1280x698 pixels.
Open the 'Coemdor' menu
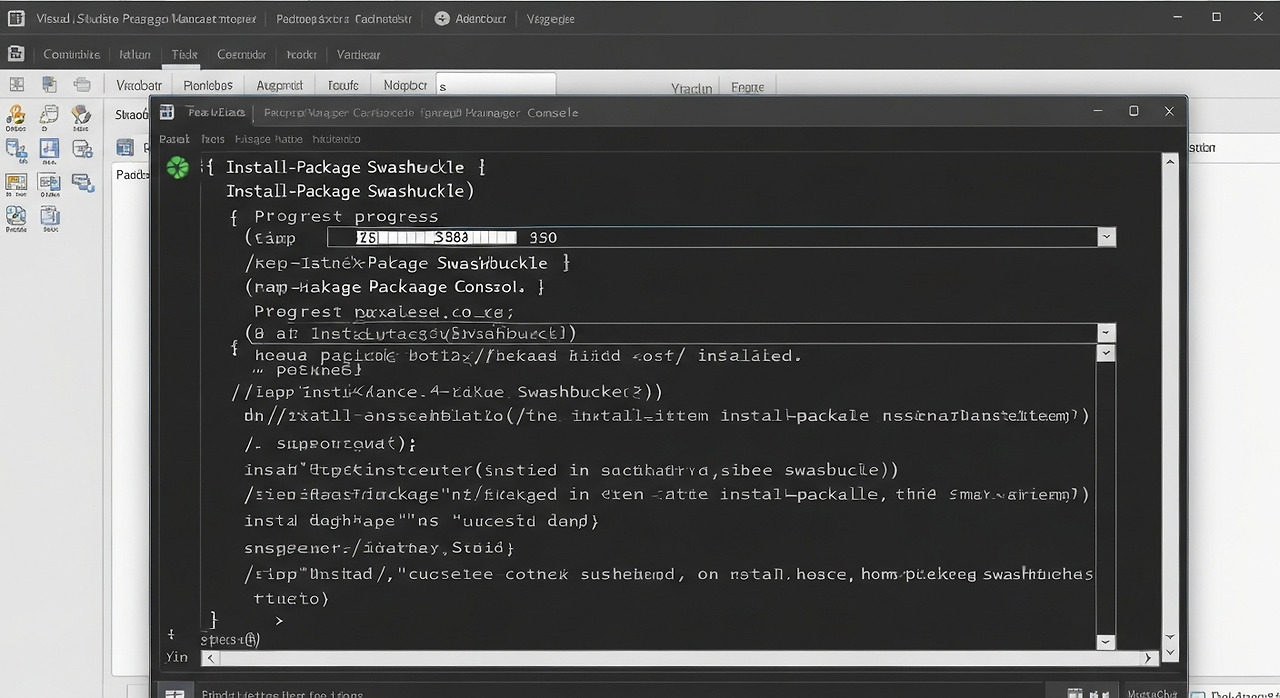pos(242,55)
